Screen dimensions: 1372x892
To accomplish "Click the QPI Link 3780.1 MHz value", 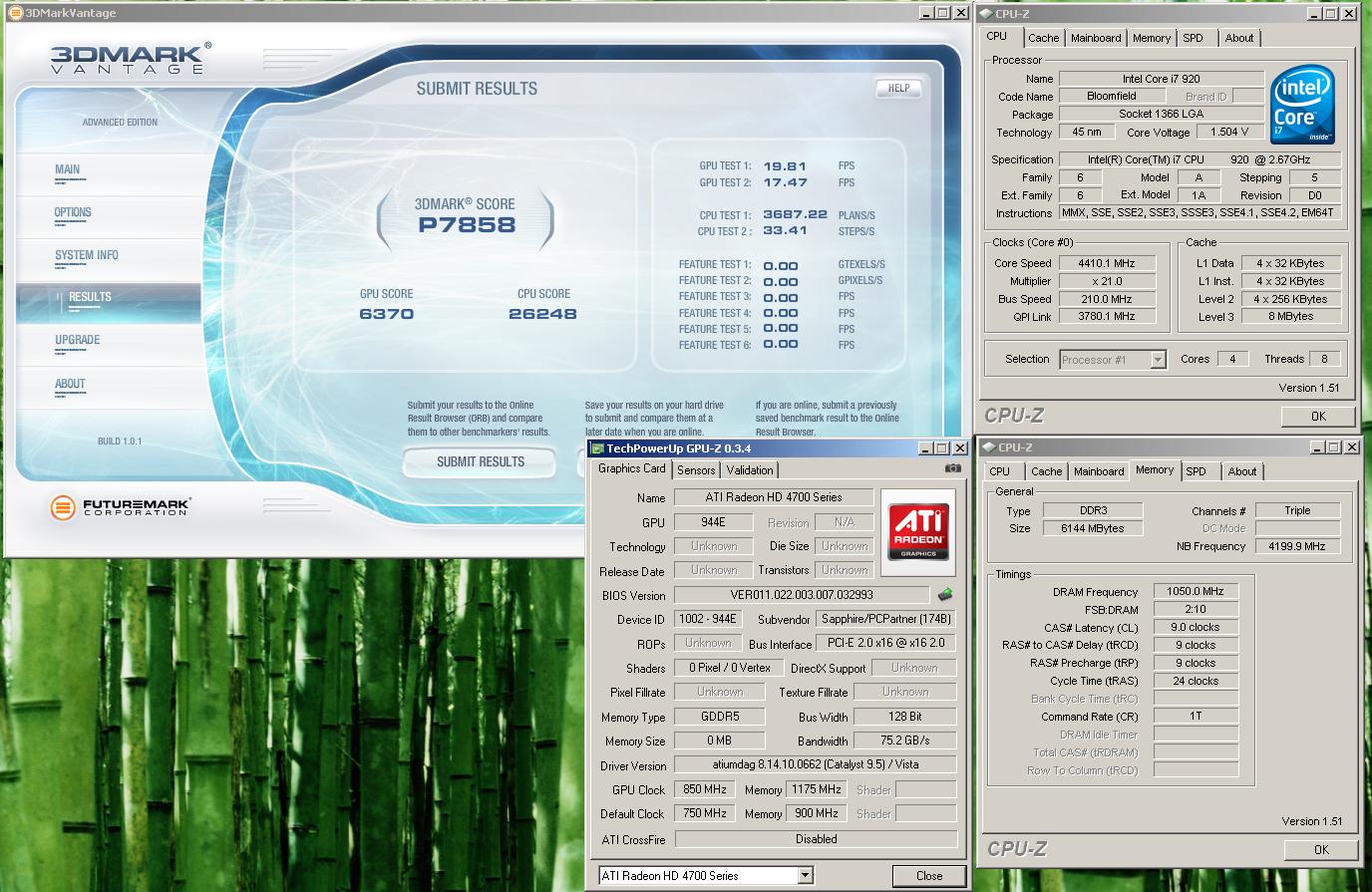I will [1106, 316].
